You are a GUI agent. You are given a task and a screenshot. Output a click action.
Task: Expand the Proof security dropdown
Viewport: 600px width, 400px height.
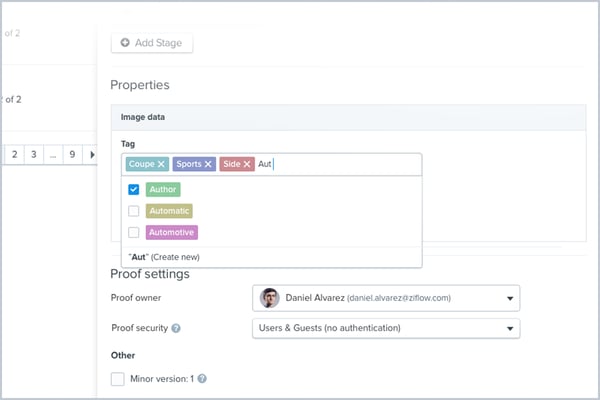point(511,328)
